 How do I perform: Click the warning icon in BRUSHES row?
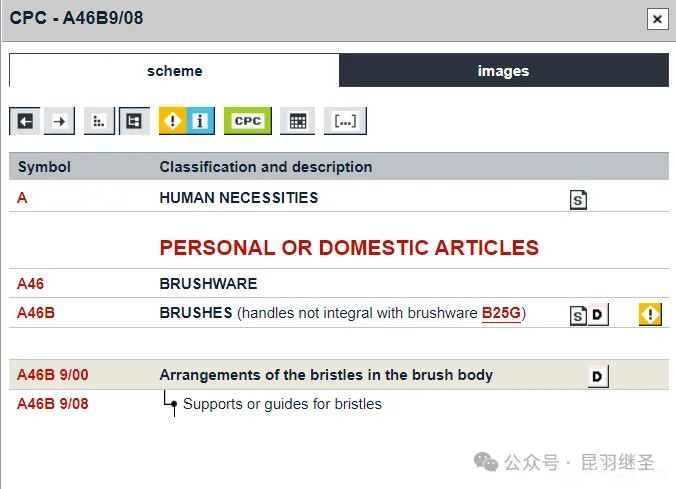pos(651,315)
